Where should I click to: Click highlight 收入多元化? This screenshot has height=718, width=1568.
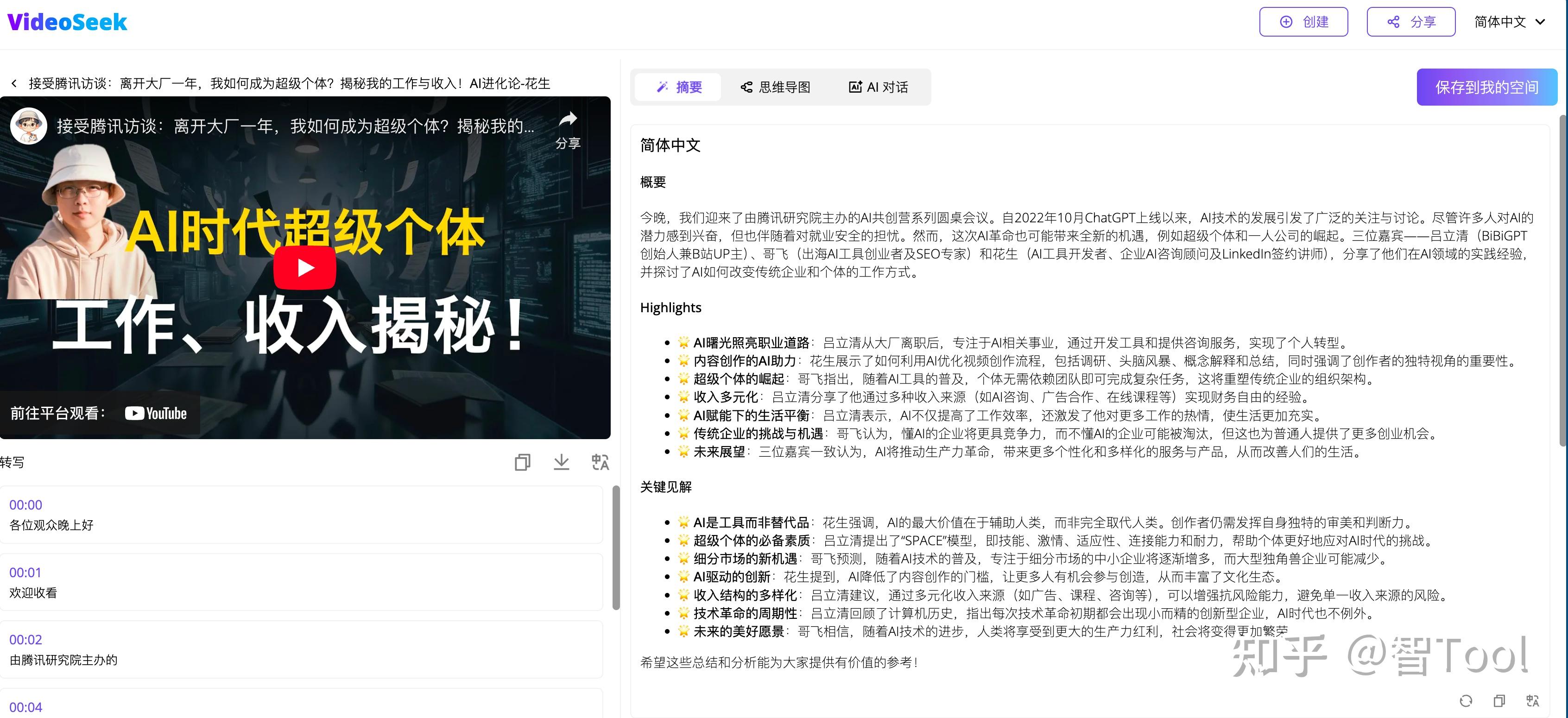(x=726, y=397)
